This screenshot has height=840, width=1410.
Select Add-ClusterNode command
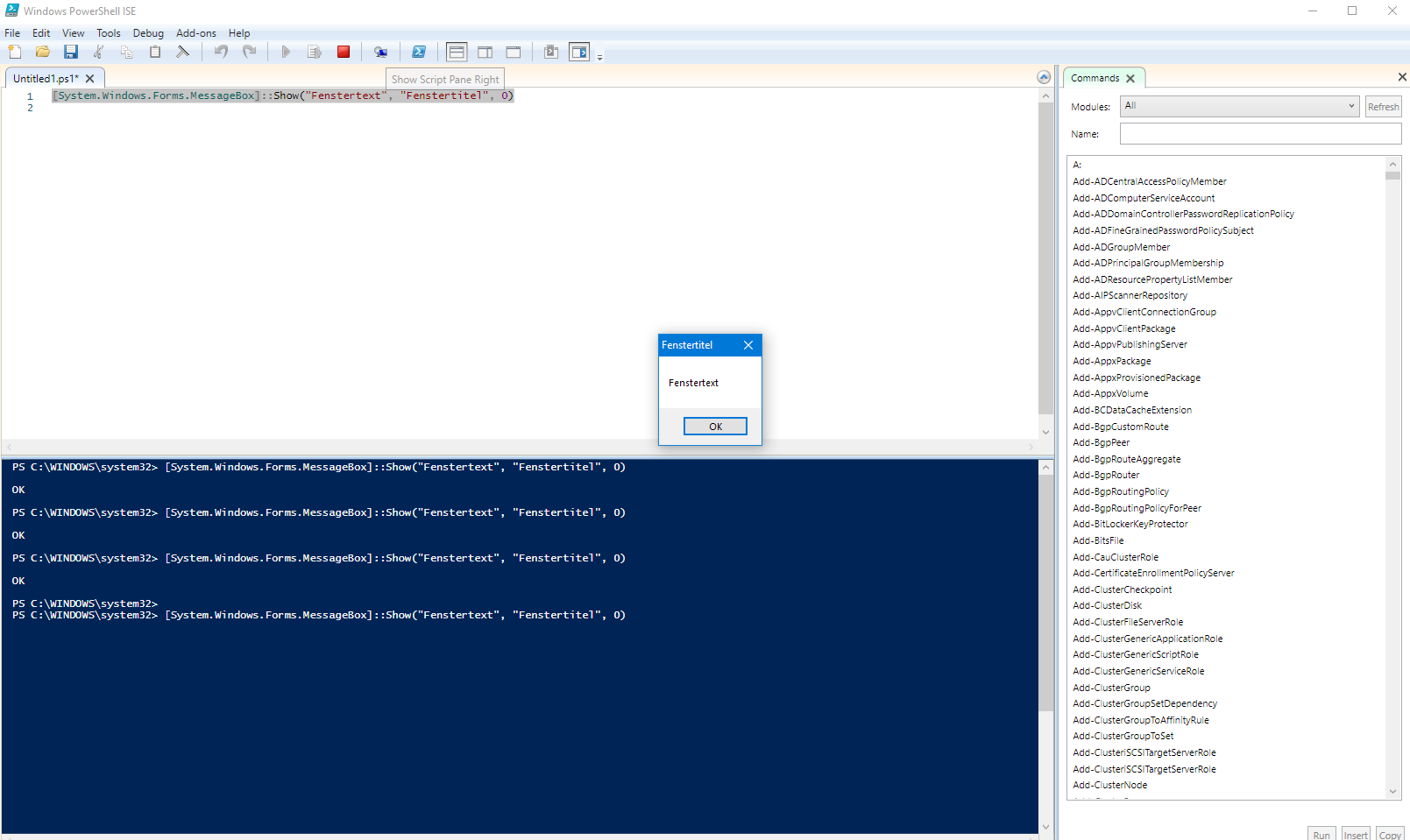click(1109, 785)
